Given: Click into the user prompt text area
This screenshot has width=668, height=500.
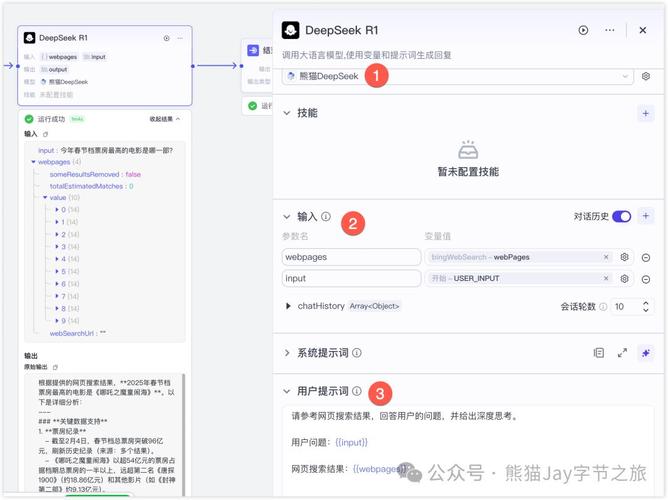Looking at the screenshot, I should [468, 450].
